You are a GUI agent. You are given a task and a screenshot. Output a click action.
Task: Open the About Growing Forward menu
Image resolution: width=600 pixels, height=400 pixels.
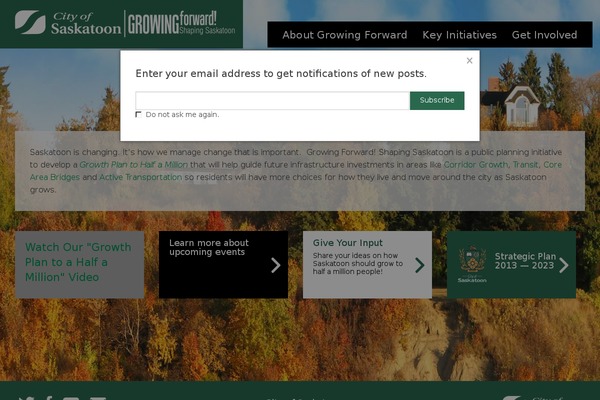344,35
